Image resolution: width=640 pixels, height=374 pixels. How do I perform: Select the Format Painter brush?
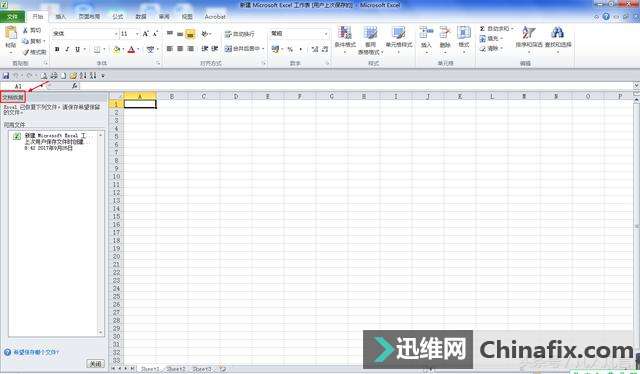coord(26,52)
